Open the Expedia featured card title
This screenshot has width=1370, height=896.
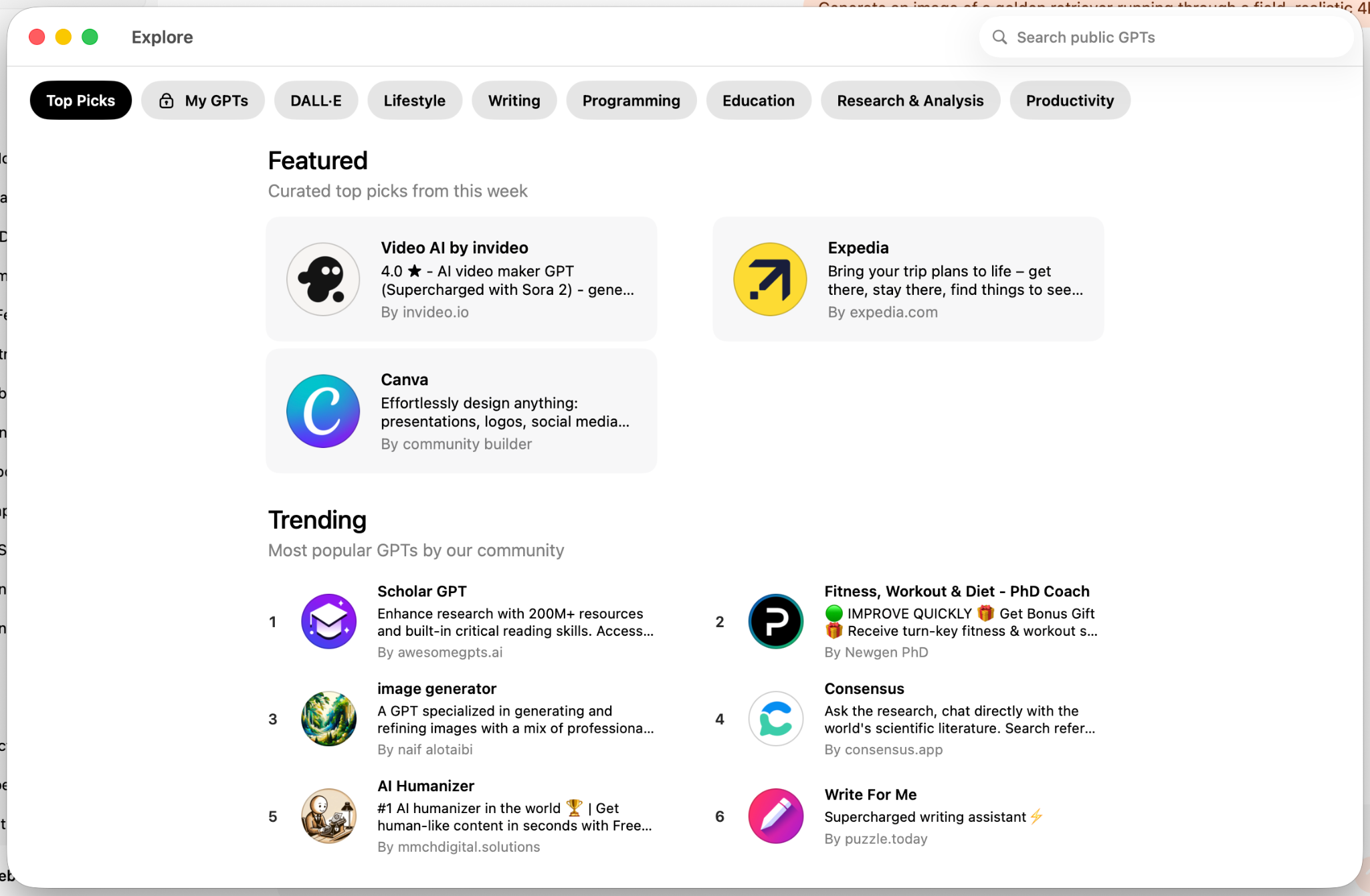tap(858, 247)
